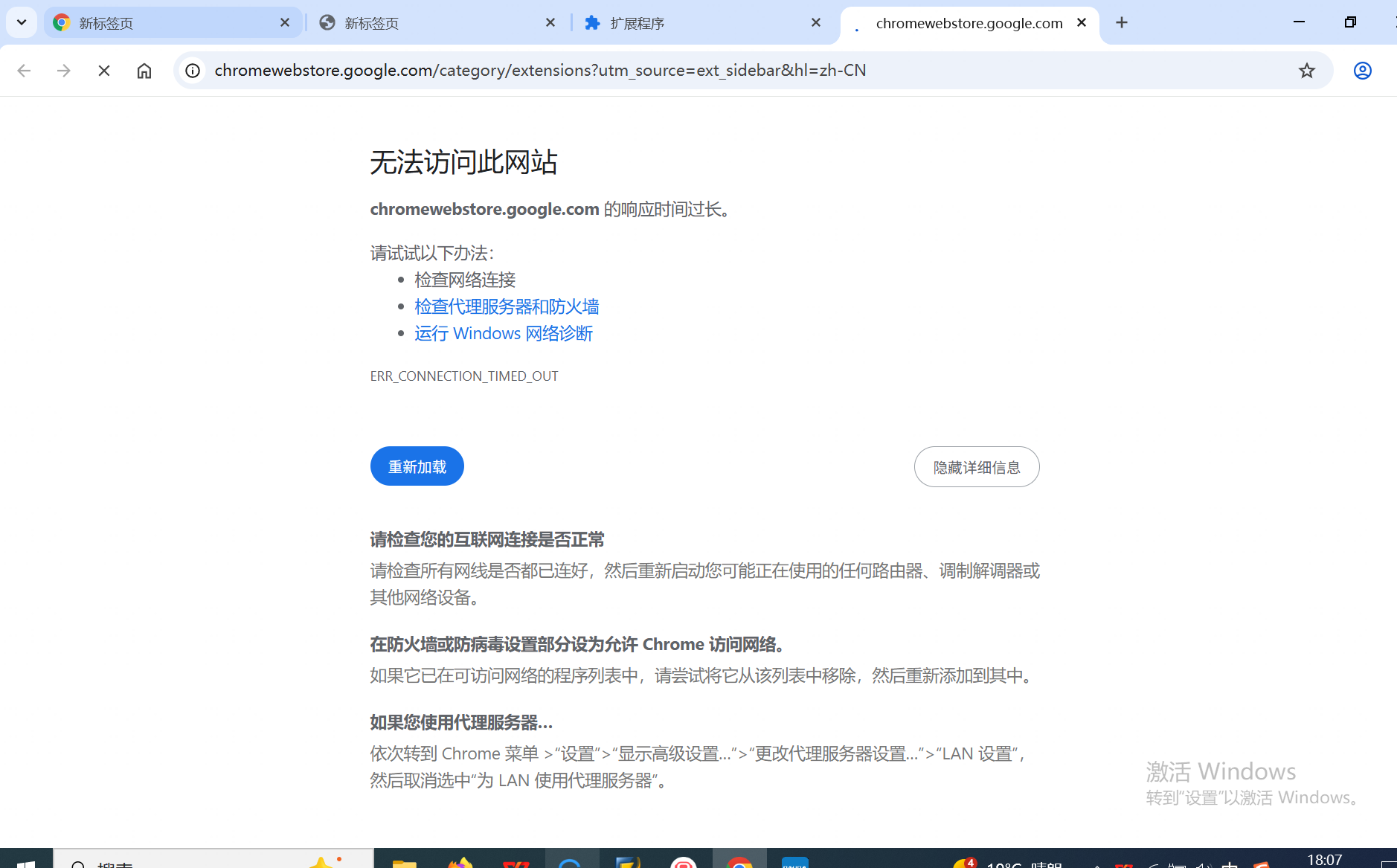Screen dimensions: 1397x868
Task: Click the 重新加载 button
Action: (417, 466)
